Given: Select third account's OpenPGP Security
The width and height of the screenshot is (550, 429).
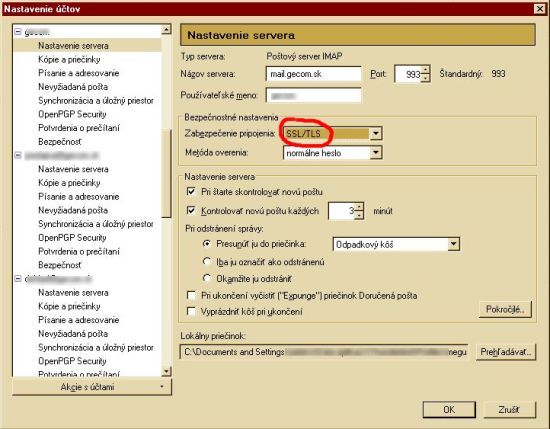Looking at the screenshot, I should pyautogui.click(x=72, y=361).
